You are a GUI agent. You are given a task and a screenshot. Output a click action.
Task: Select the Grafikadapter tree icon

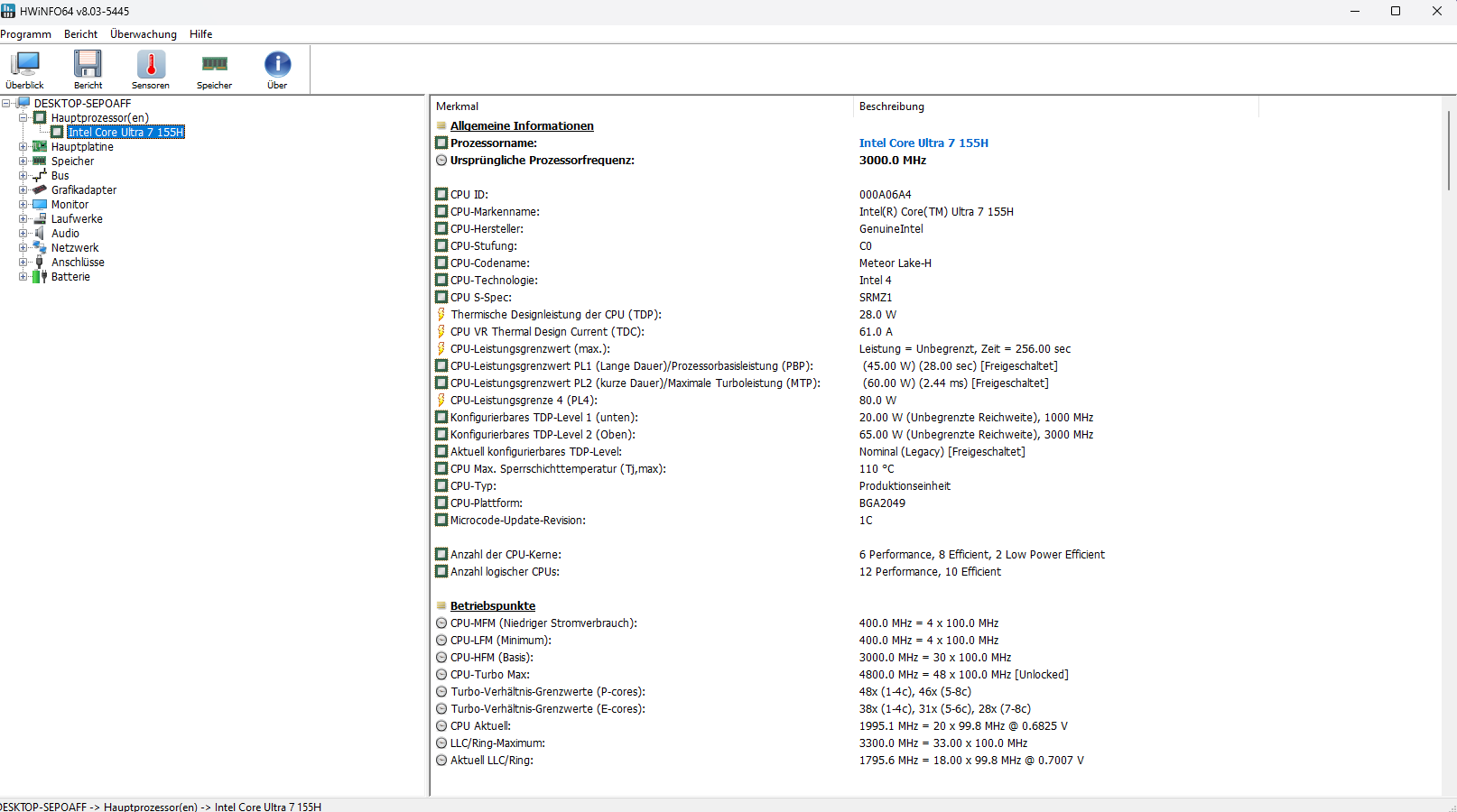(40, 190)
